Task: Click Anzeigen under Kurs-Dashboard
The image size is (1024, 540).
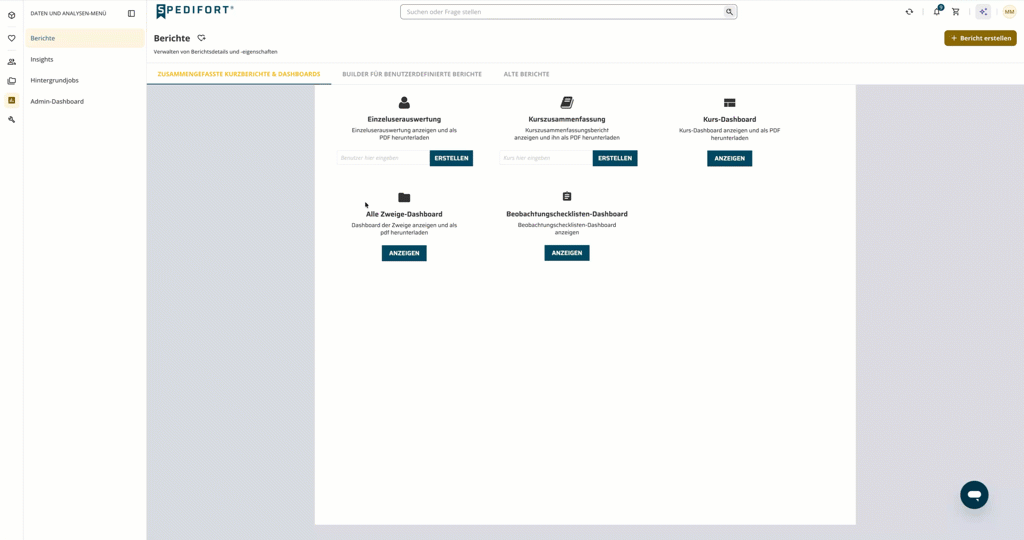Action: (x=729, y=158)
